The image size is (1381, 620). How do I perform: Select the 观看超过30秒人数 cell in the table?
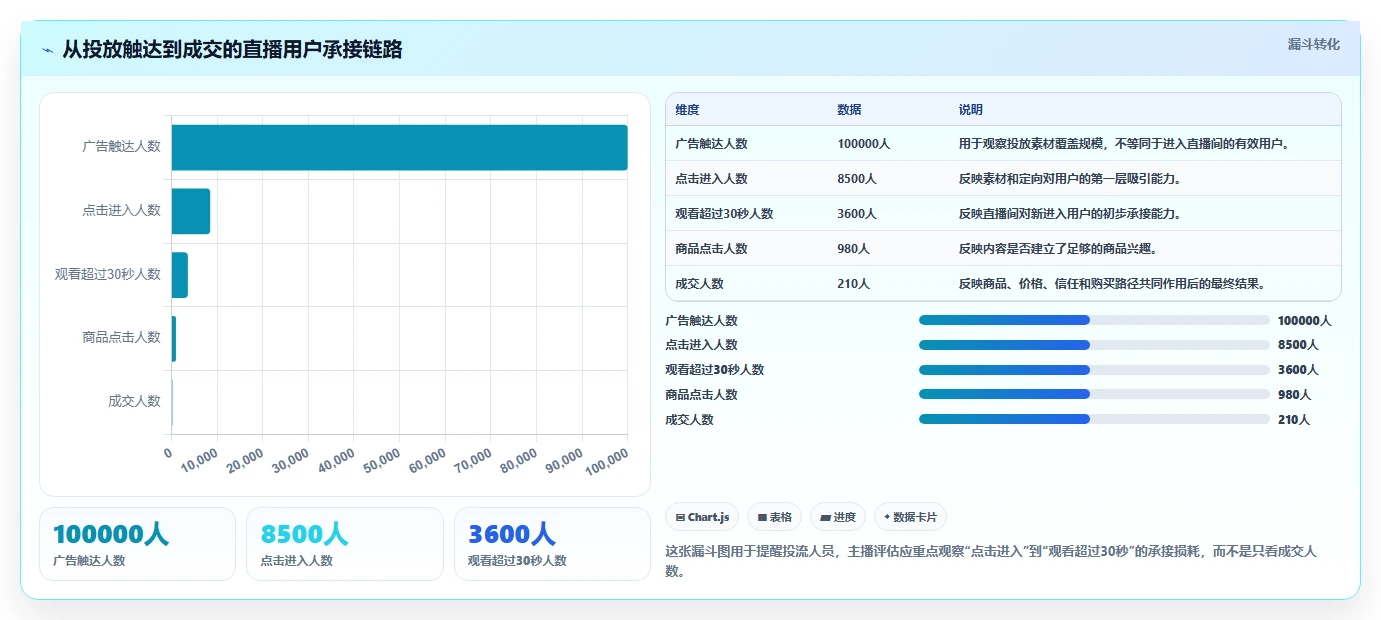coord(724,214)
